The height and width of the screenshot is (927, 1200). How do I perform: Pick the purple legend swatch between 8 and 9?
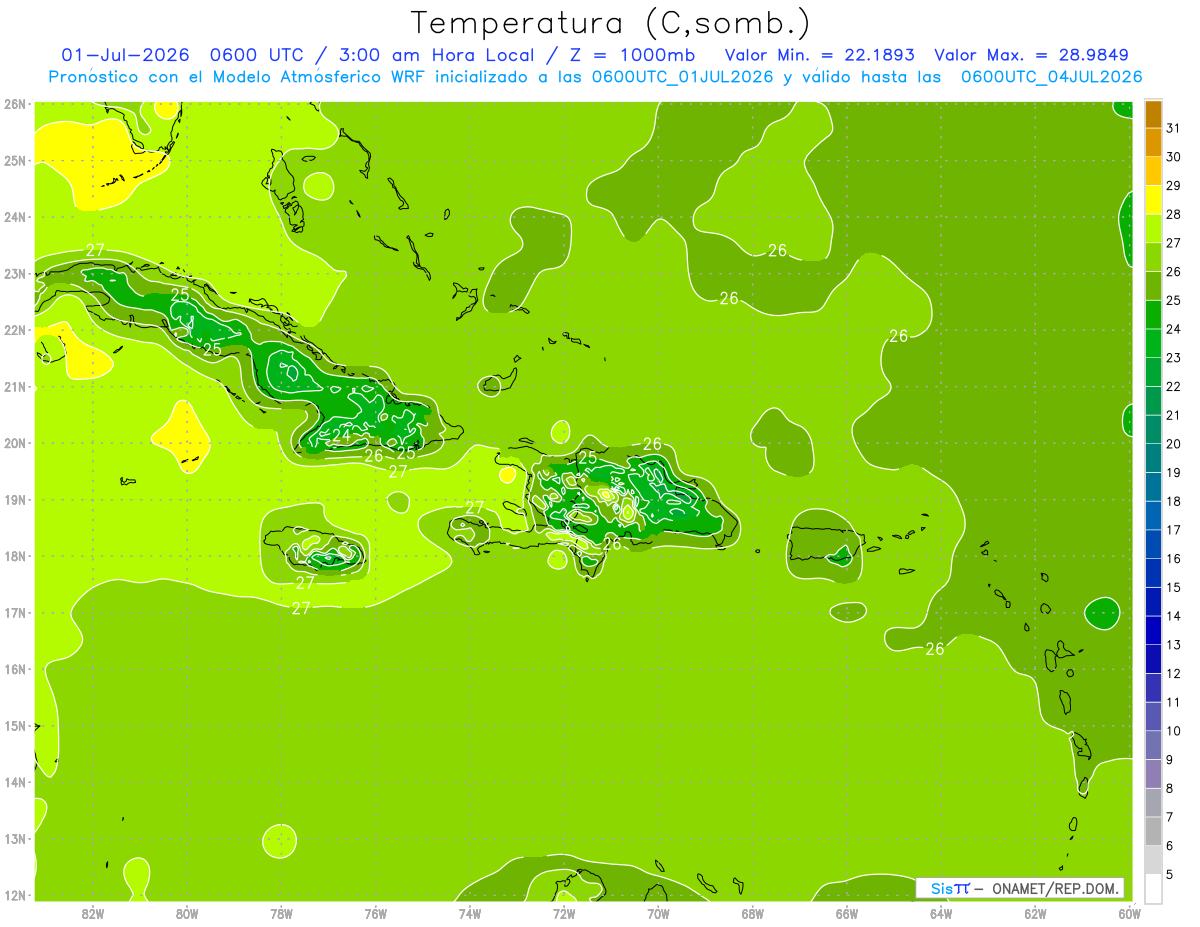pos(1153,774)
